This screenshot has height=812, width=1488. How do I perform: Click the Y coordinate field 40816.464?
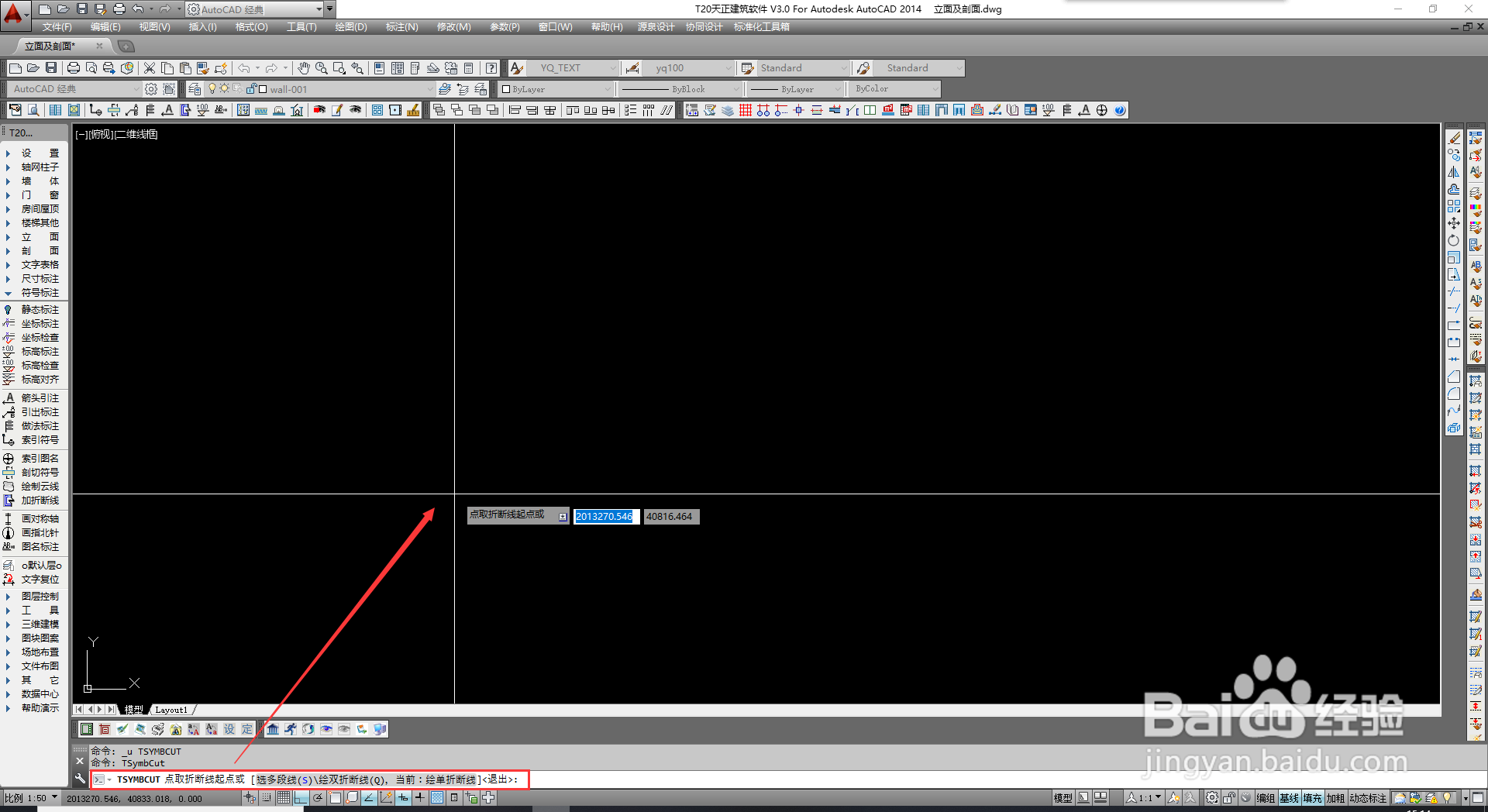pyautogui.click(x=671, y=517)
